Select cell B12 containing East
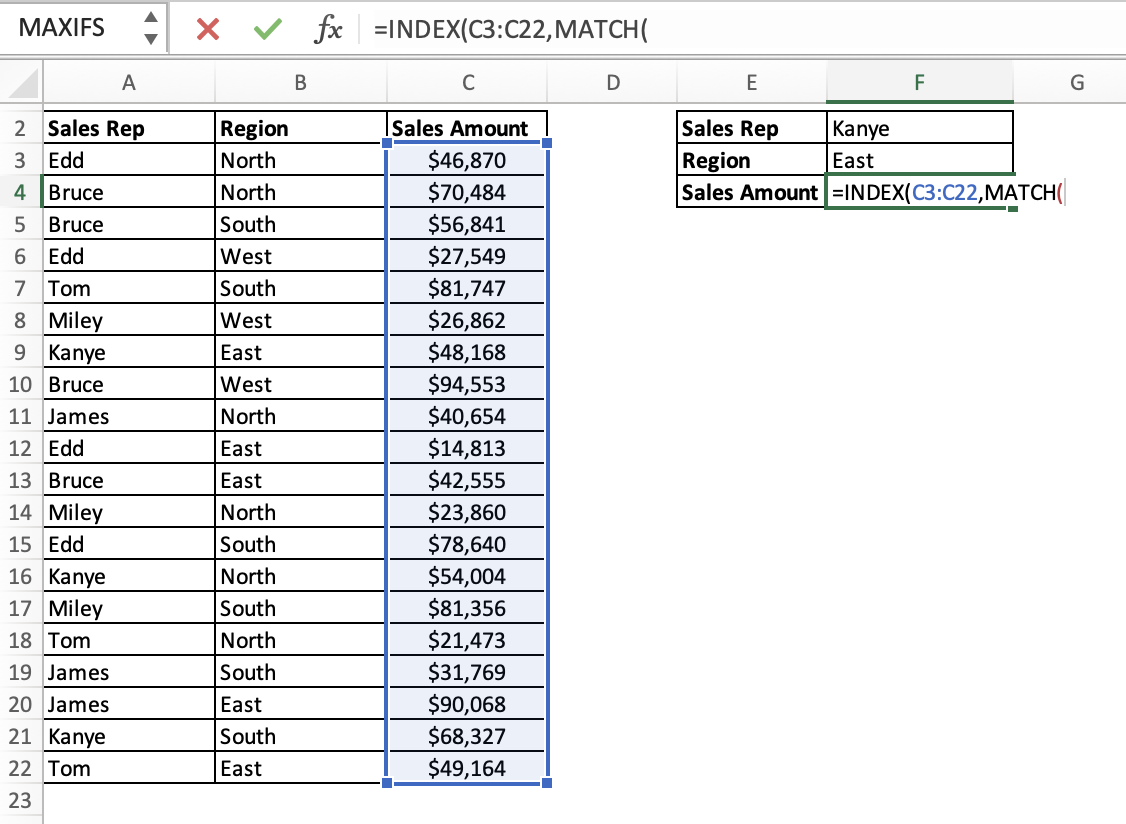 (300, 448)
